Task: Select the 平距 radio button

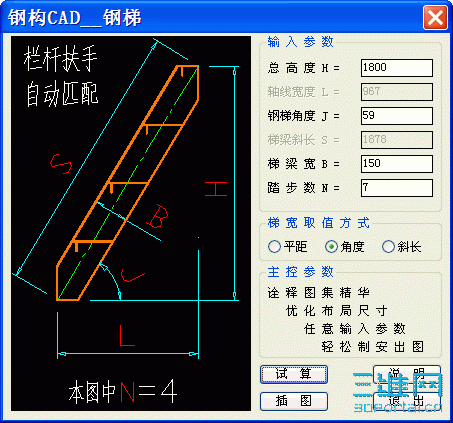Action: coord(274,247)
